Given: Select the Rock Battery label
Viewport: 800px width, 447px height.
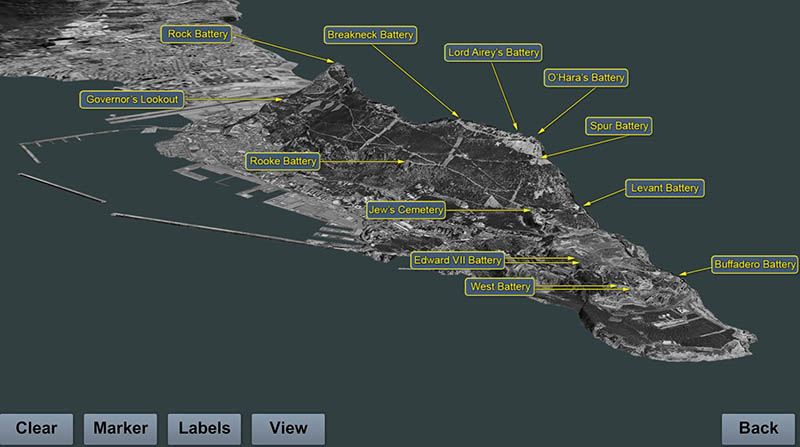Looking at the screenshot, I should [196, 34].
